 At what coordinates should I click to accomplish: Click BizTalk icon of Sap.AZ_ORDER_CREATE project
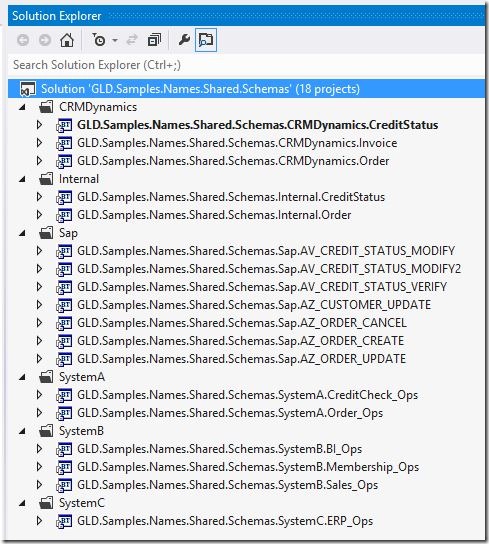tap(64, 341)
